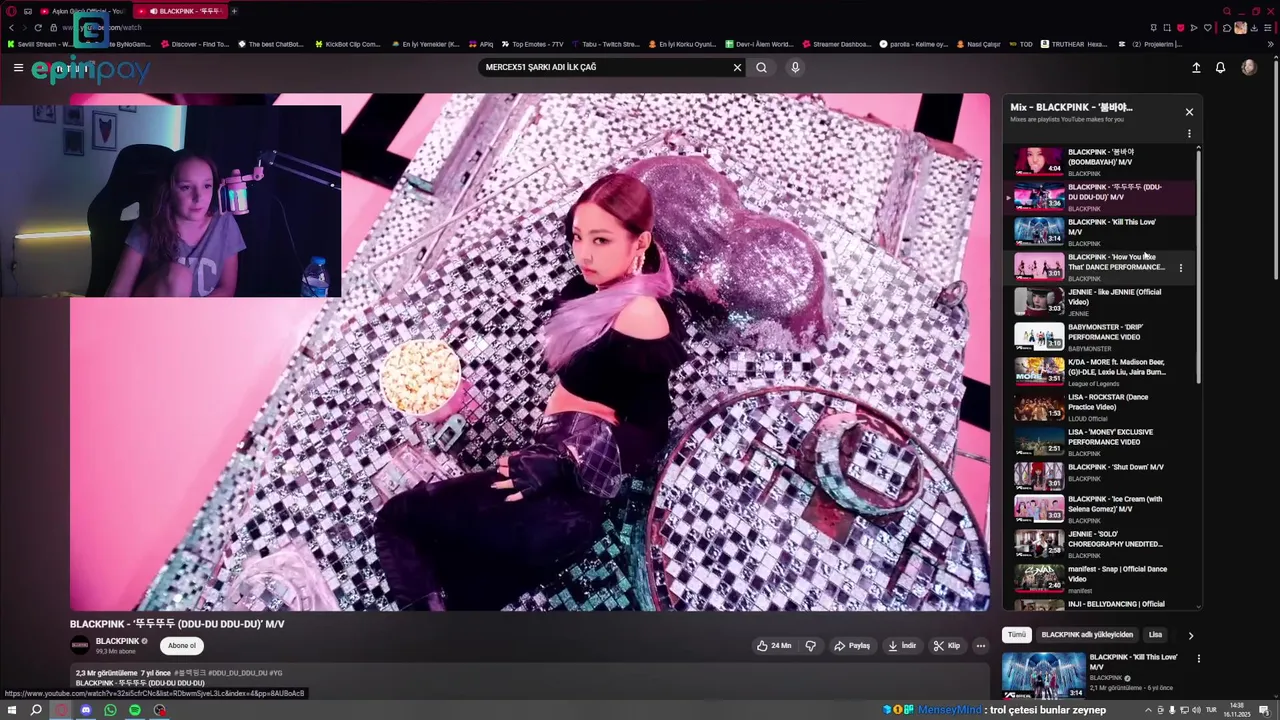Open 'Discover - Find To...' bookmark
The image size is (1280, 720).
[194, 44]
